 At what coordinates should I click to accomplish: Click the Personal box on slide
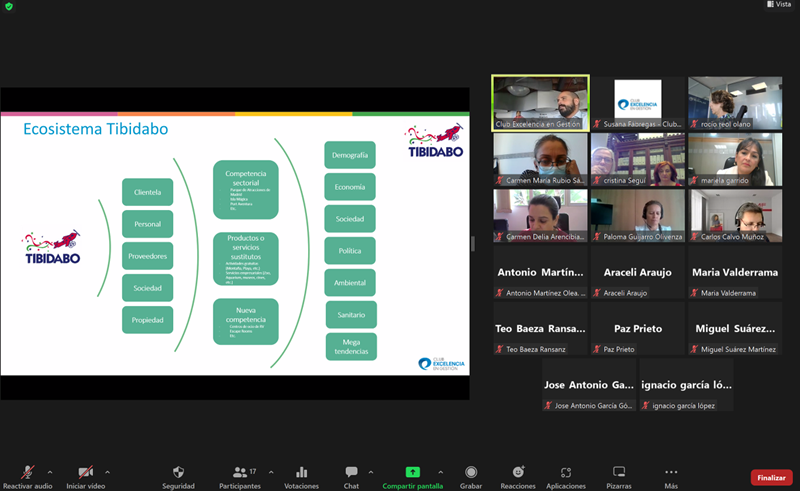coord(147,224)
